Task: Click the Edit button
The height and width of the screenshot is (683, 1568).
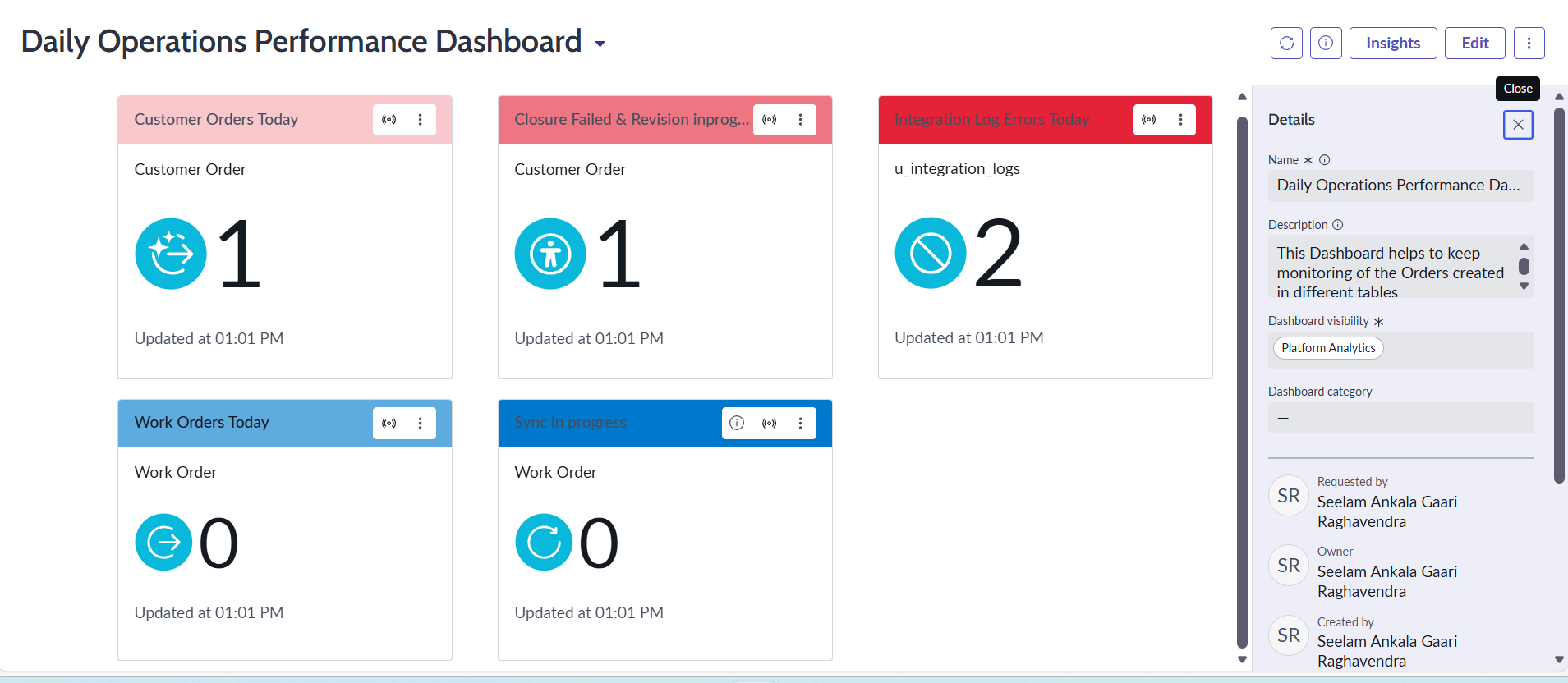Action: pos(1475,43)
